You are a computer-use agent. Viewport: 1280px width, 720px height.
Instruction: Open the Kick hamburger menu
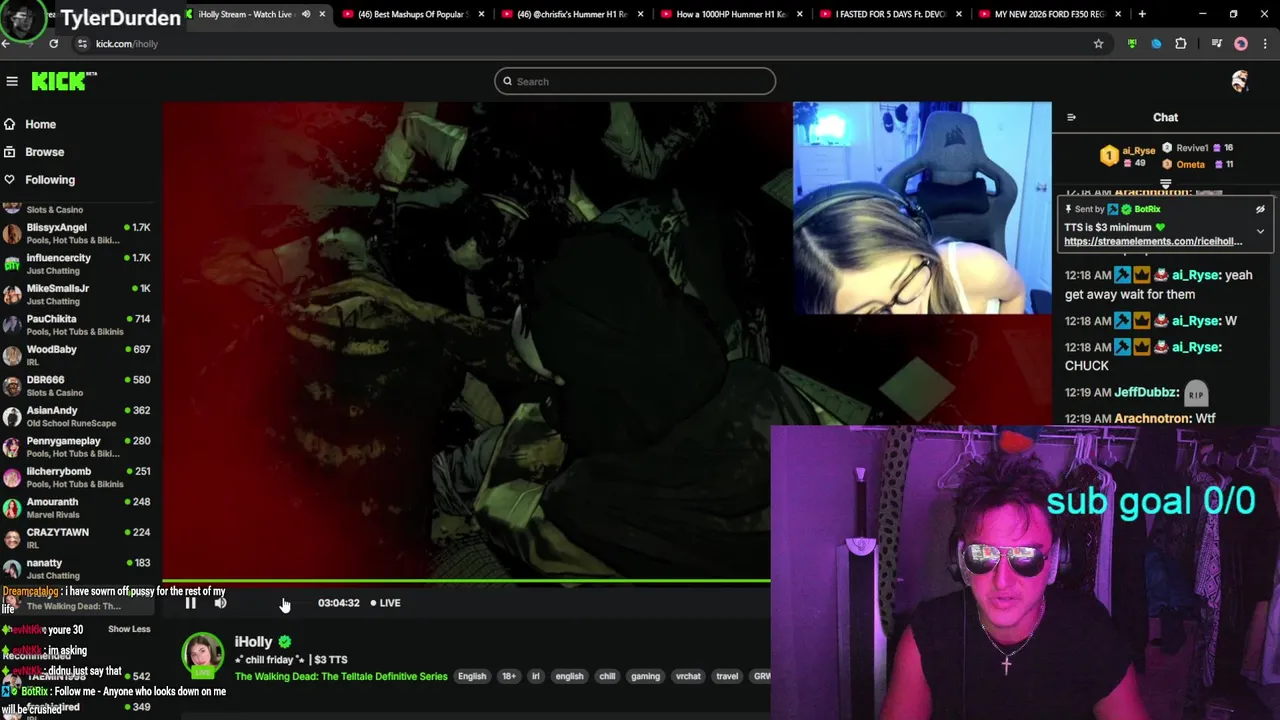(12, 81)
